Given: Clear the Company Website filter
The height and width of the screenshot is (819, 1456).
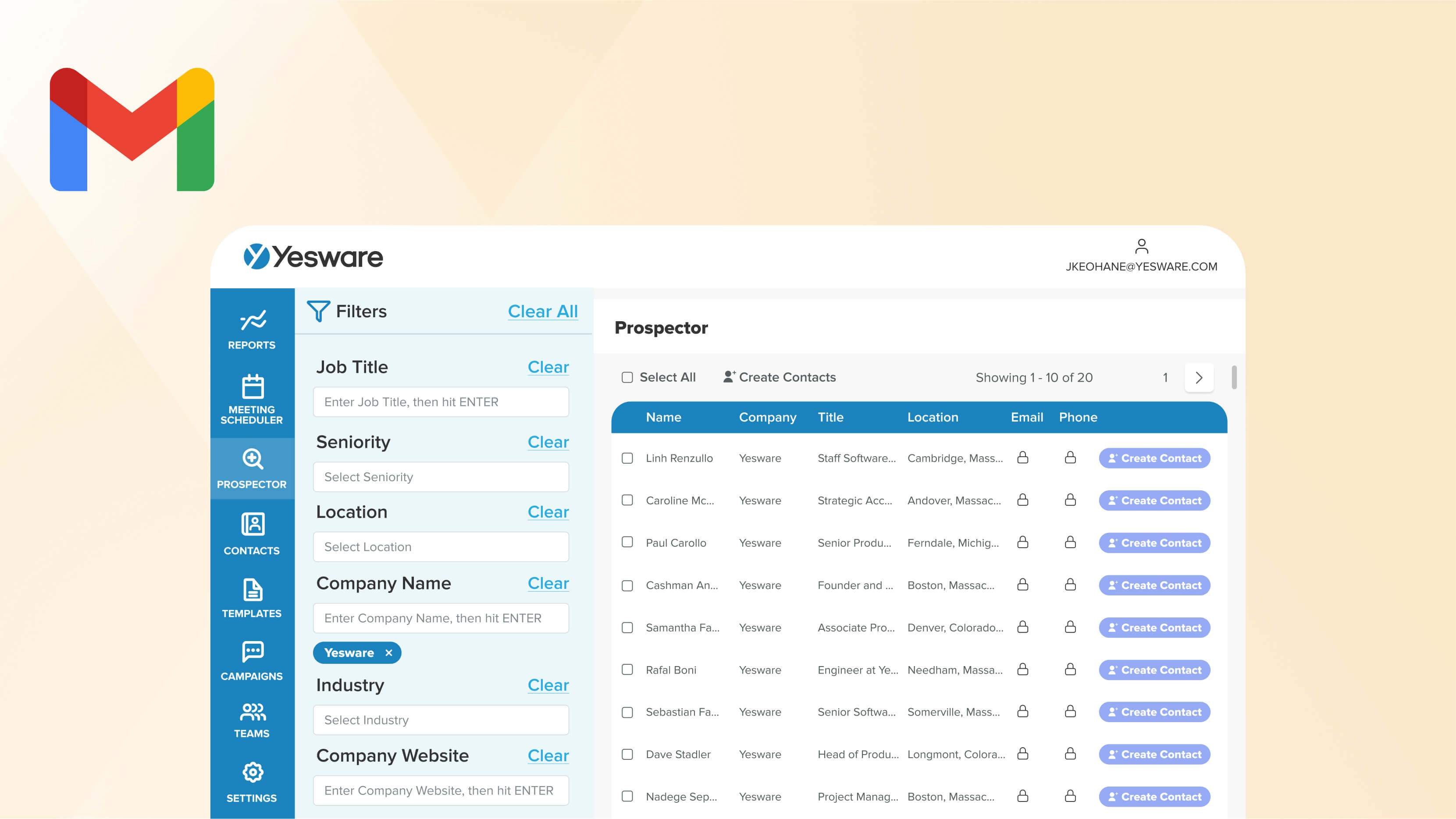Looking at the screenshot, I should 548,756.
